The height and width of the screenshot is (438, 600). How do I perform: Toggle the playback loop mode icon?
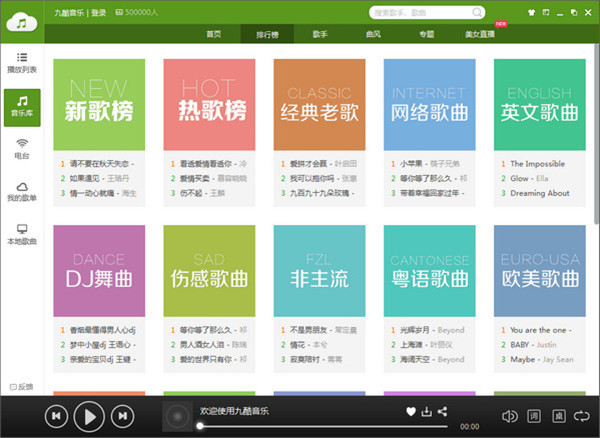click(580, 415)
